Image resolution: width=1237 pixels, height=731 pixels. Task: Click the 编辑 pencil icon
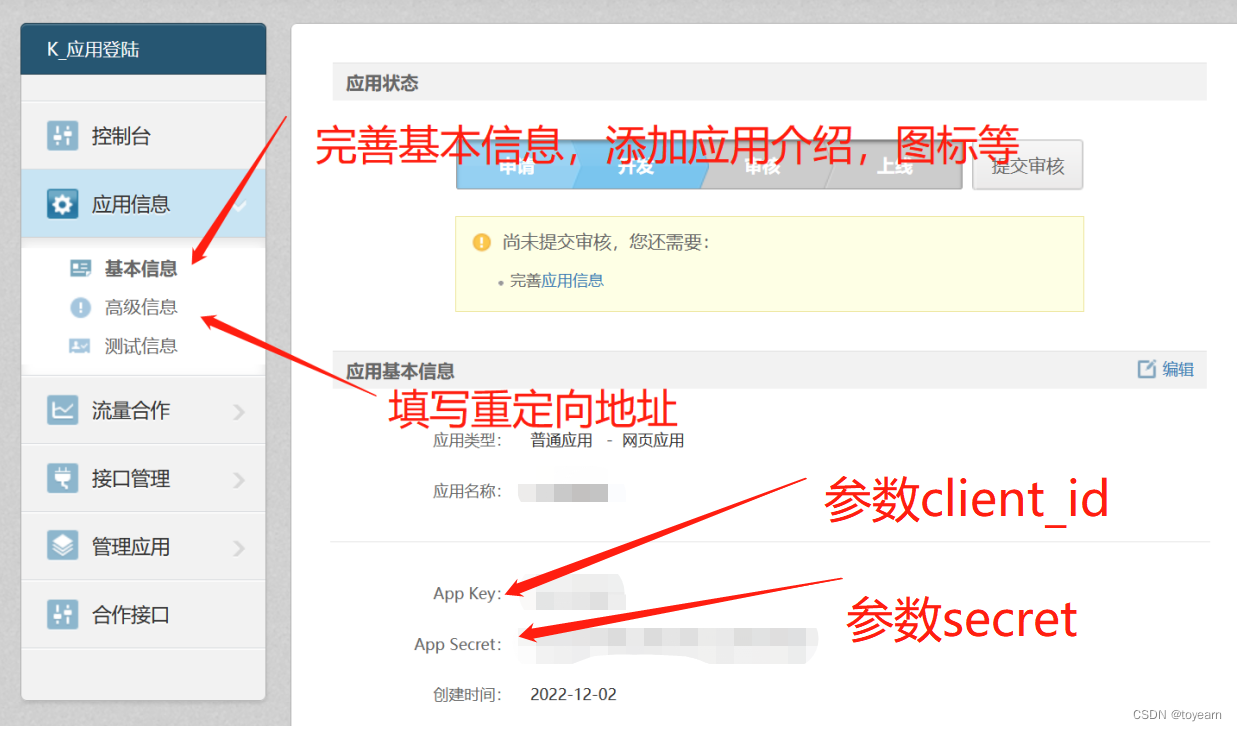pos(1147,369)
